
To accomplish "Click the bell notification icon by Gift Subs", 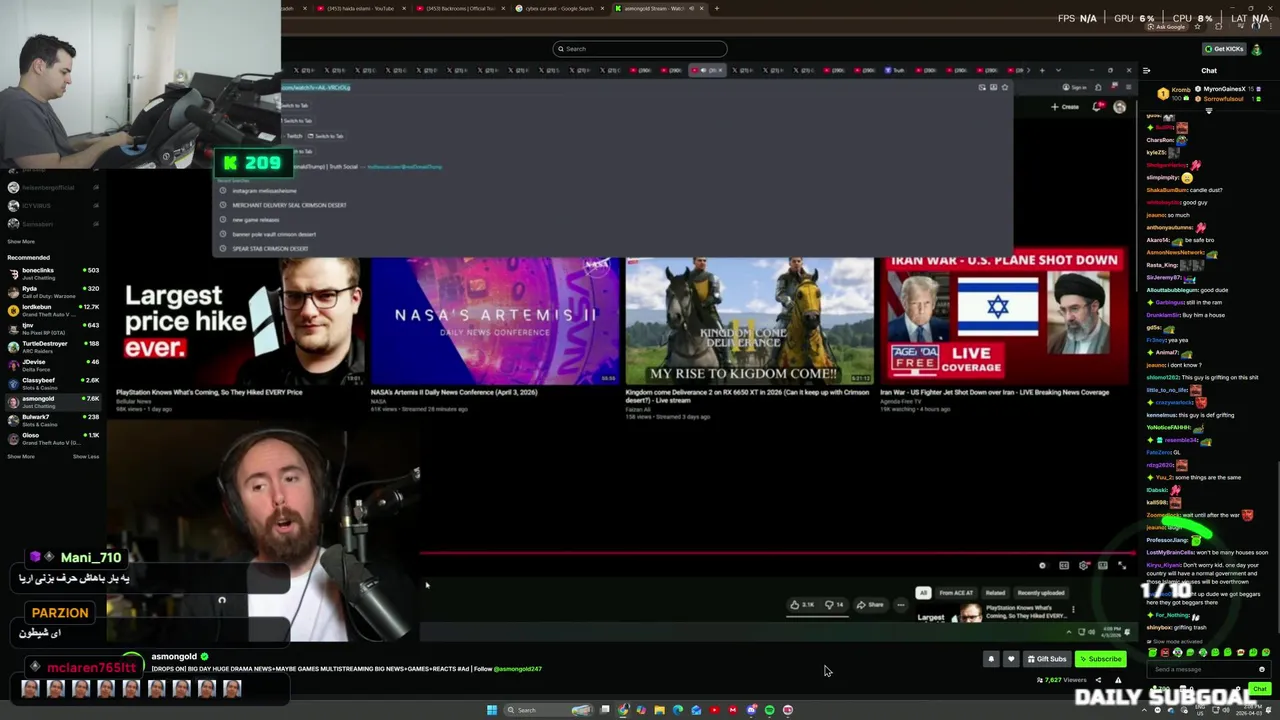I will tap(991, 659).
